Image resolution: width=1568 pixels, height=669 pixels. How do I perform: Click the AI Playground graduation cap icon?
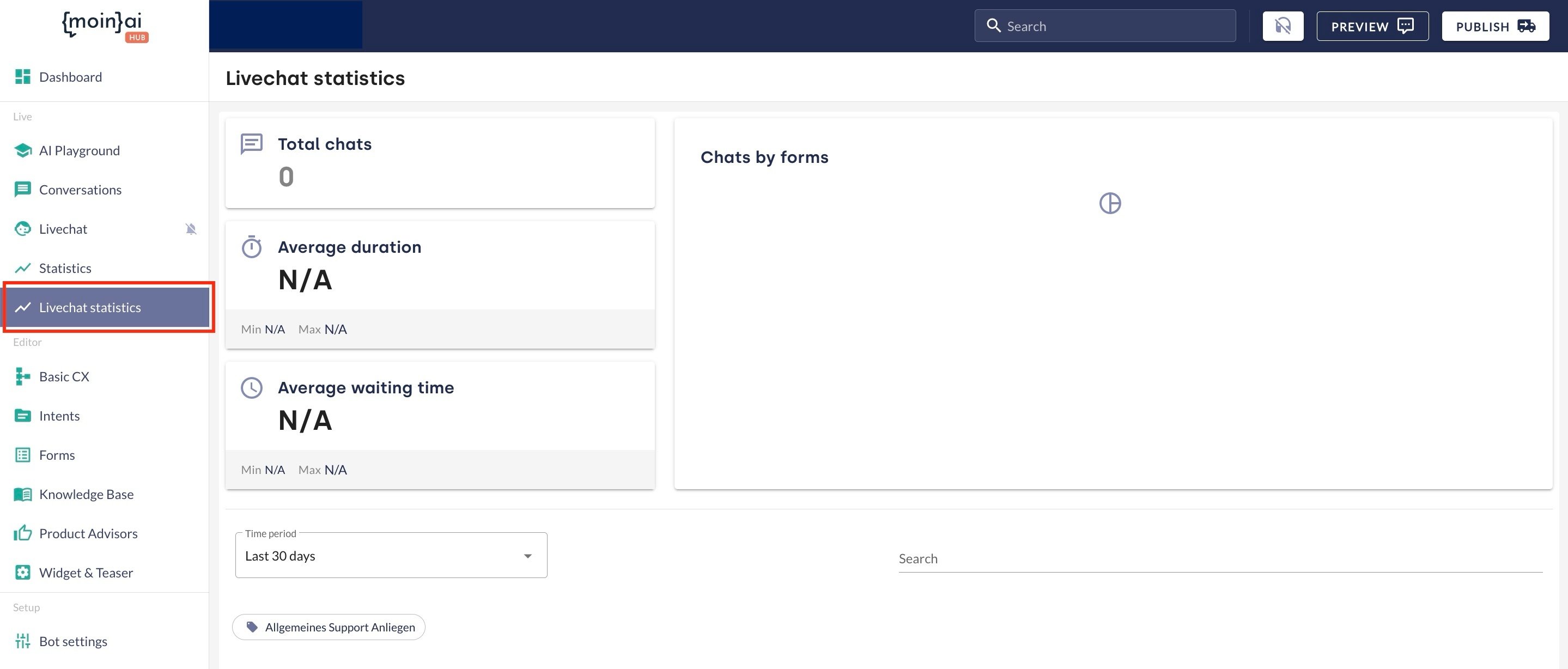[22, 150]
